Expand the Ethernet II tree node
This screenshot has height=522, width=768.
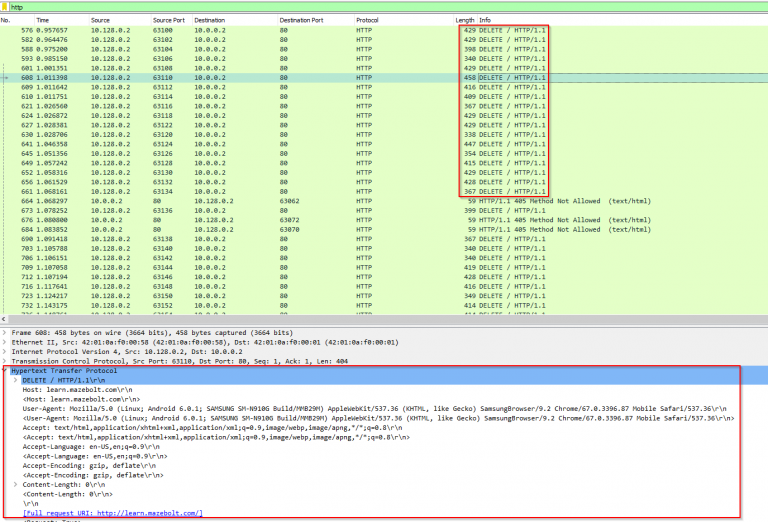coord(4,341)
